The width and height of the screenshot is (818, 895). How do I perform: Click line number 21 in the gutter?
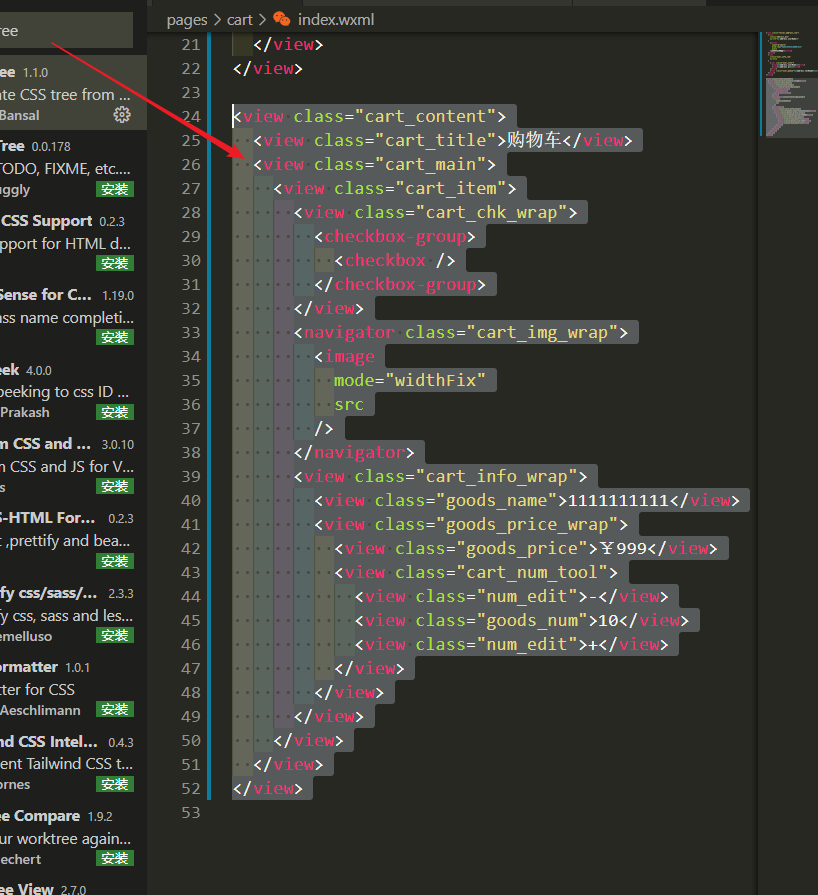click(191, 45)
